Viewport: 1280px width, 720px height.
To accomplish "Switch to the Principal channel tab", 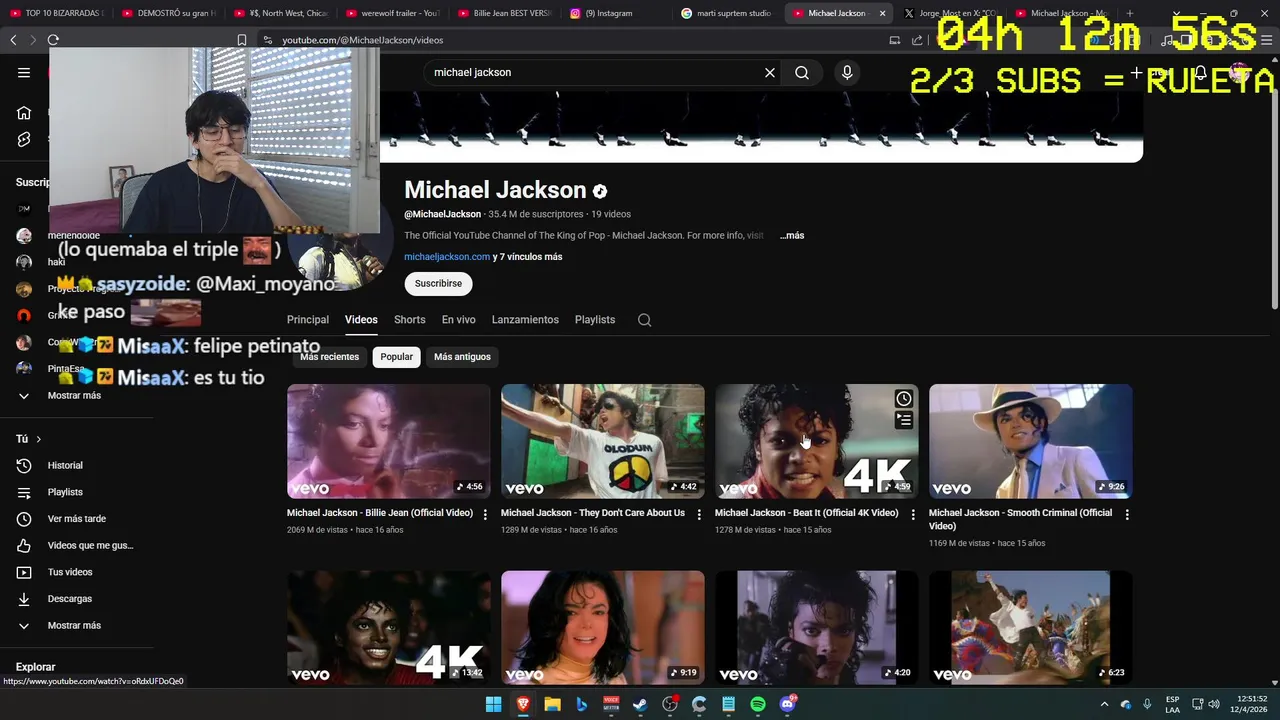I will tap(308, 320).
